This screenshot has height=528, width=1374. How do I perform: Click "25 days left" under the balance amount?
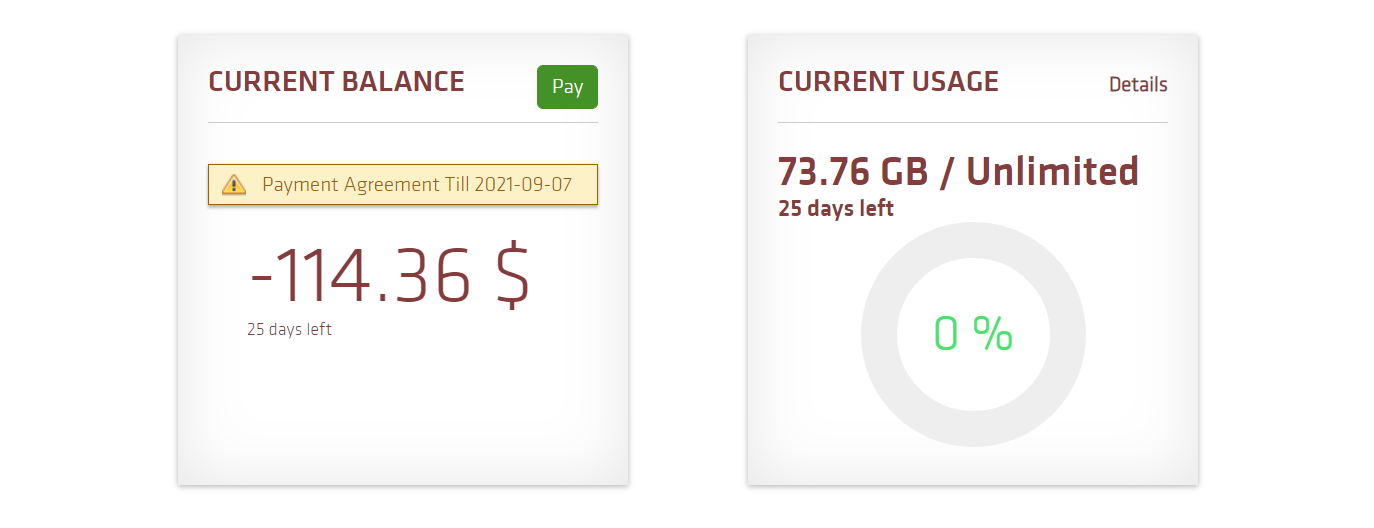289,329
